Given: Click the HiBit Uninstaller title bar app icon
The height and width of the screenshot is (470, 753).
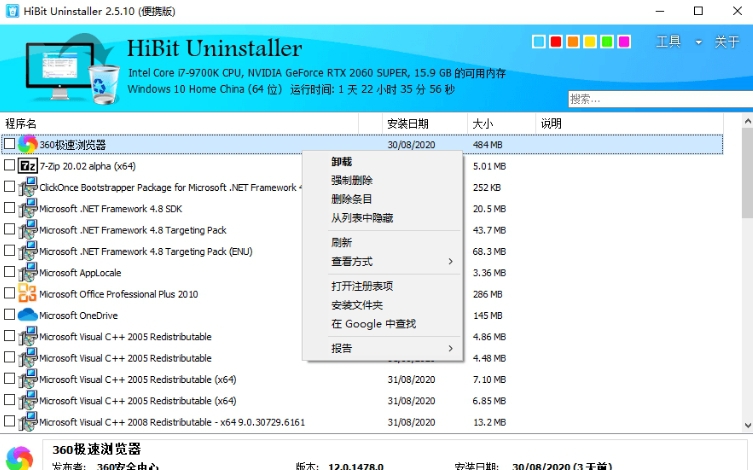Looking at the screenshot, I should (12, 11).
